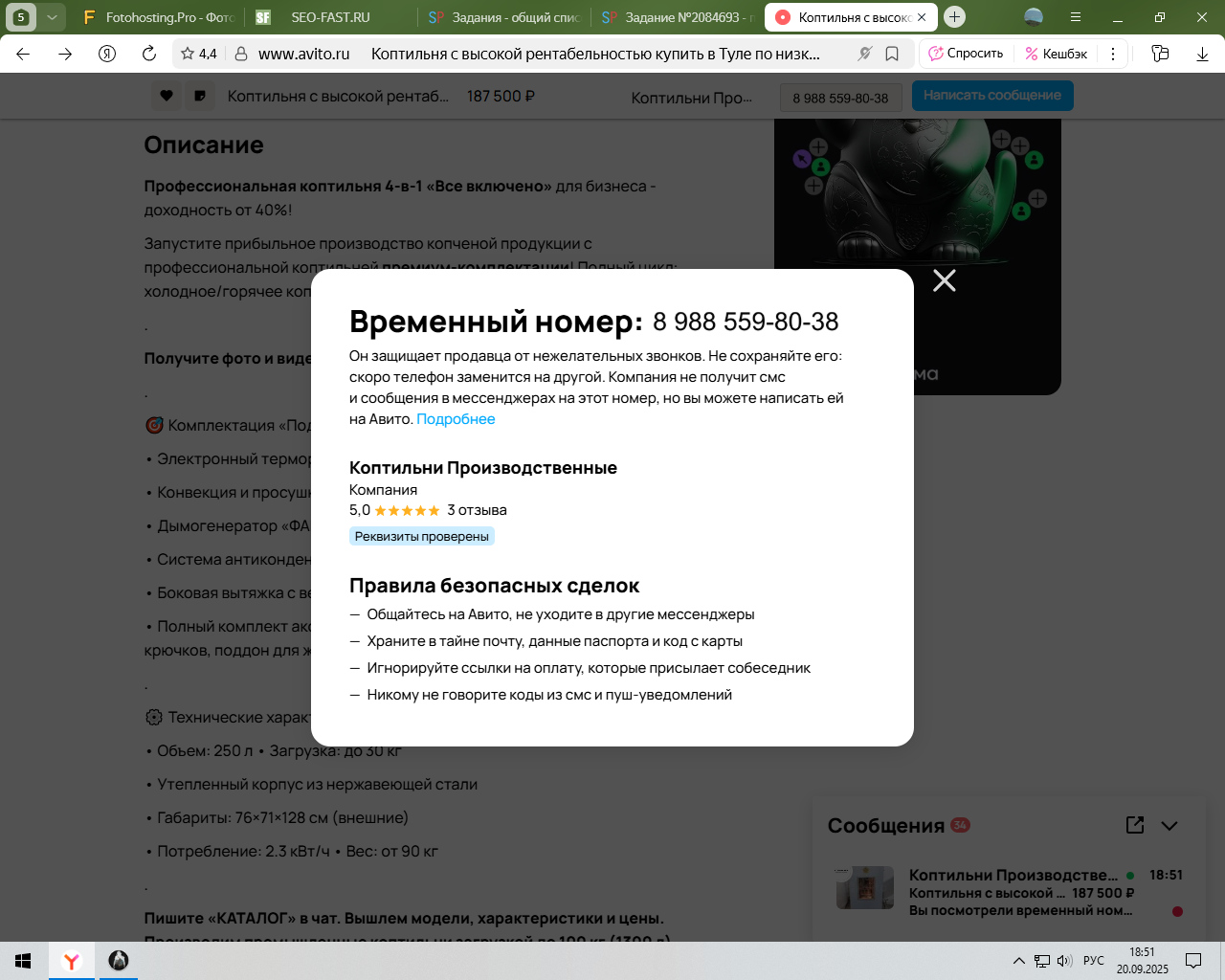
Task: Open 'Коптильни Про...' seller name in header
Action: coord(692,98)
